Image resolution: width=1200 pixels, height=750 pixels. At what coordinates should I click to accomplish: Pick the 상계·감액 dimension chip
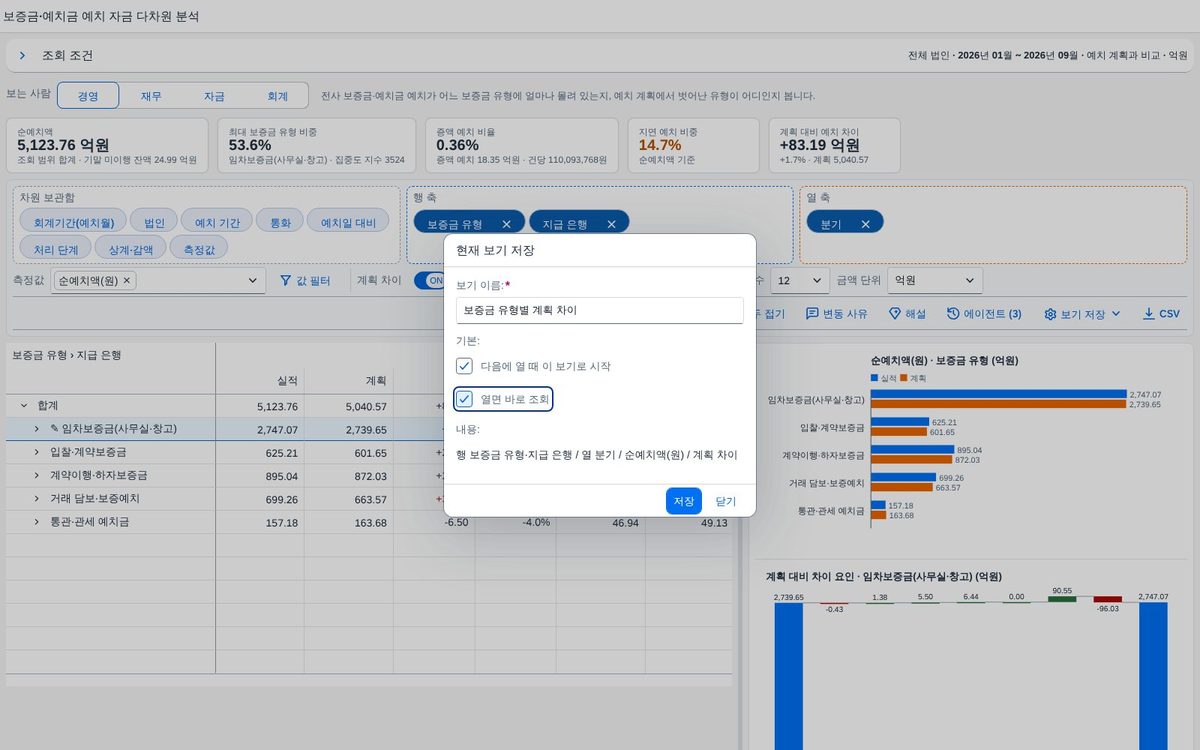131,248
